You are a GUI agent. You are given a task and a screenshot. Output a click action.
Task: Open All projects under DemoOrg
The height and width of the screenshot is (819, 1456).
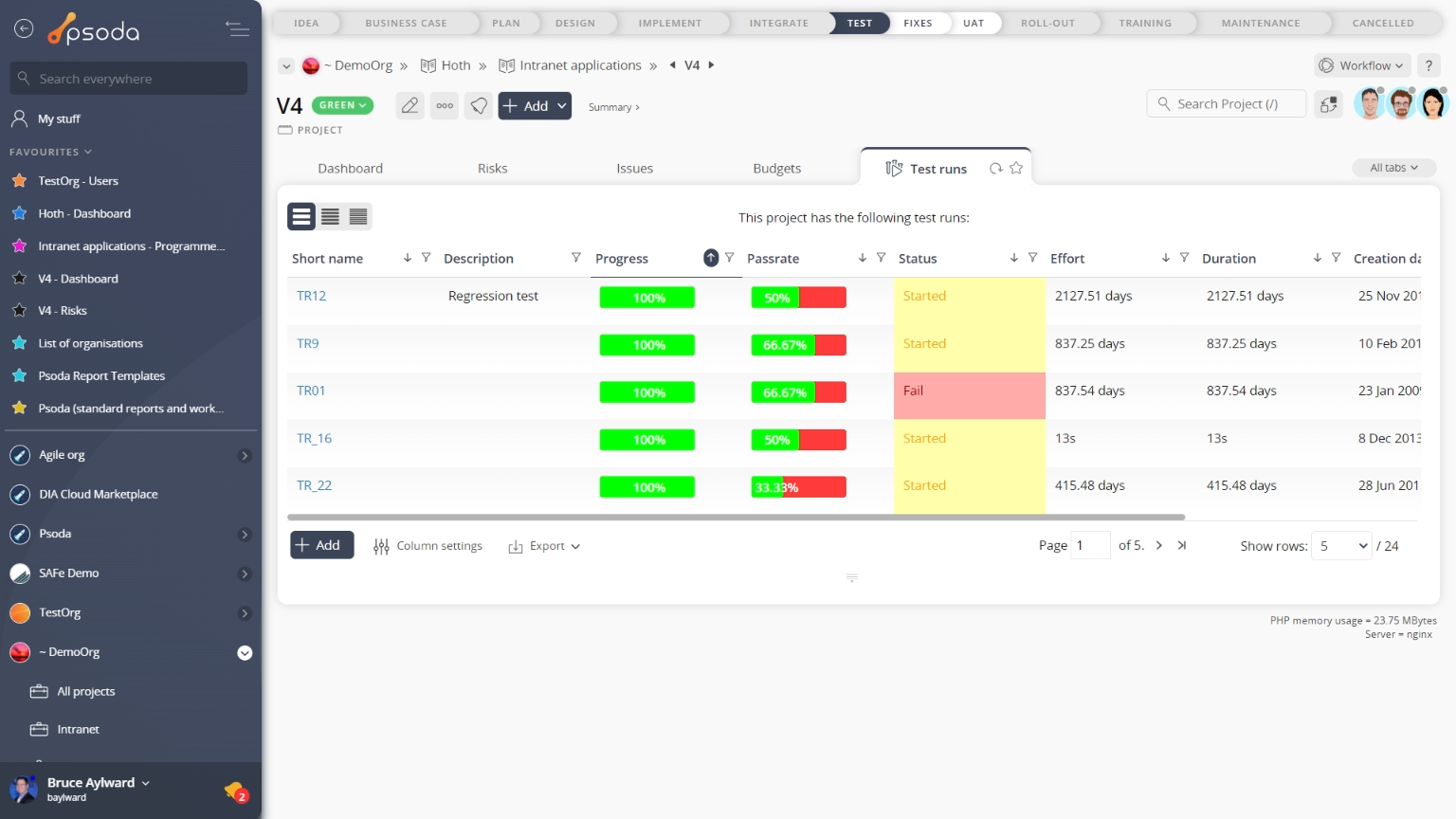(x=85, y=692)
